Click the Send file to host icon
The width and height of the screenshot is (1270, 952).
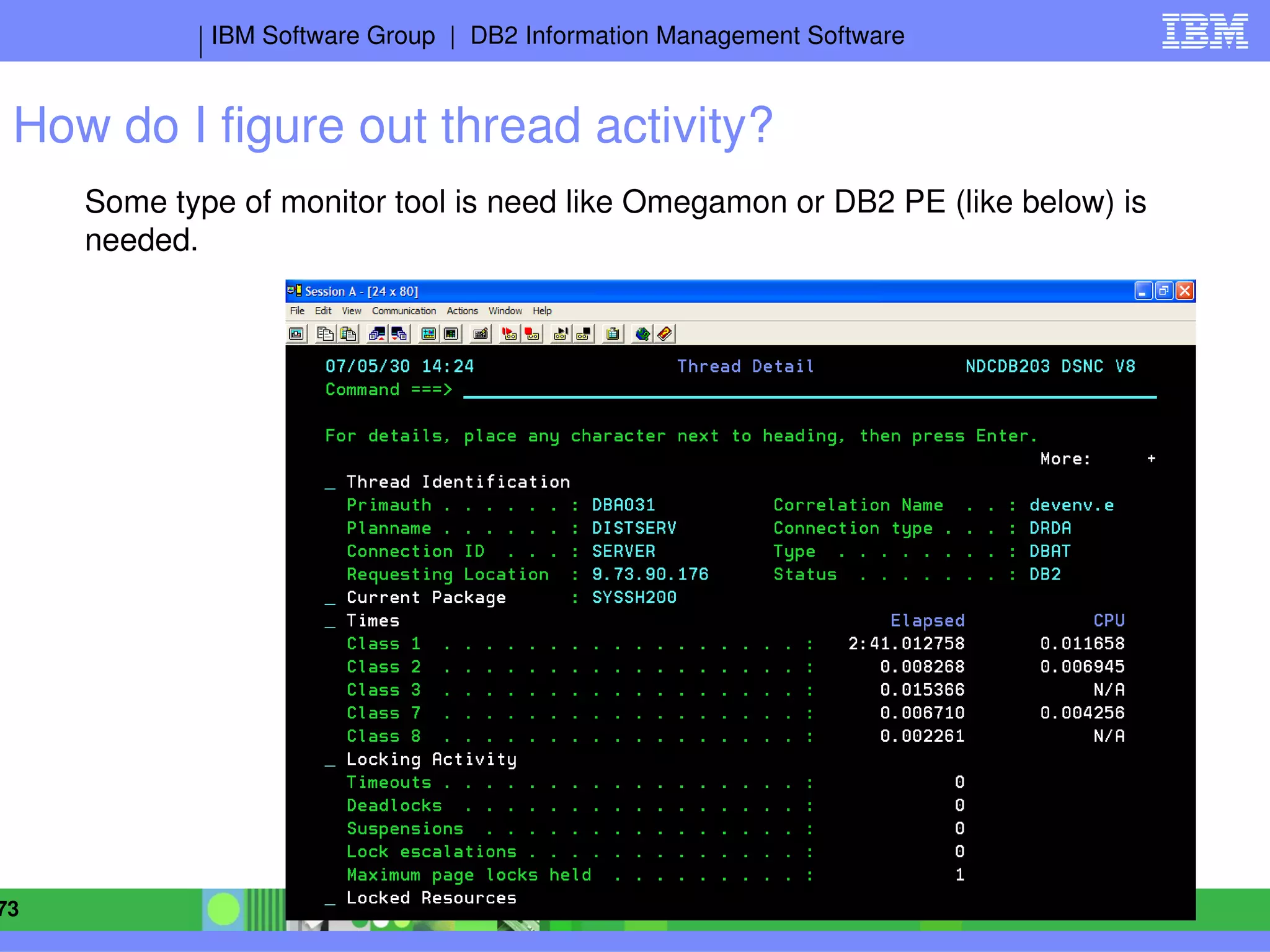[x=376, y=334]
